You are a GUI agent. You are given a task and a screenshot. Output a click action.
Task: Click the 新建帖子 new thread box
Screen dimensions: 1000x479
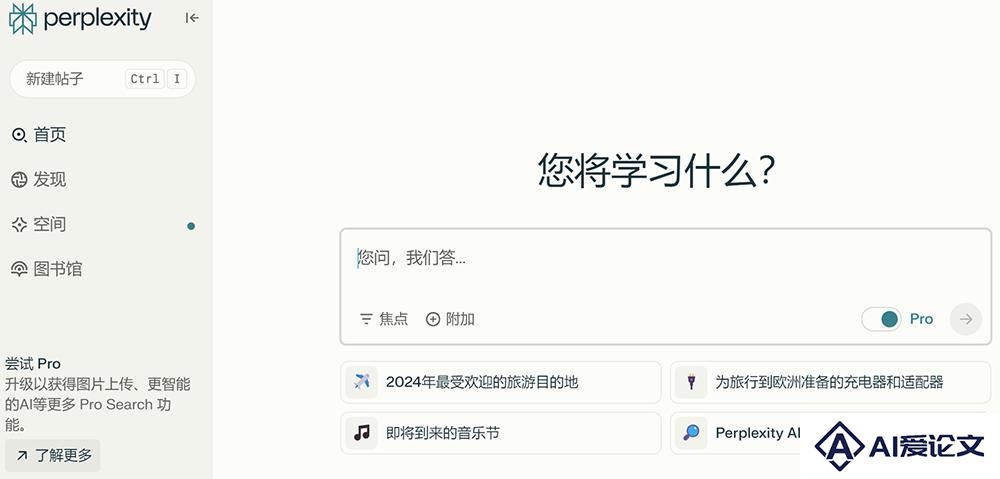[x=102, y=79]
